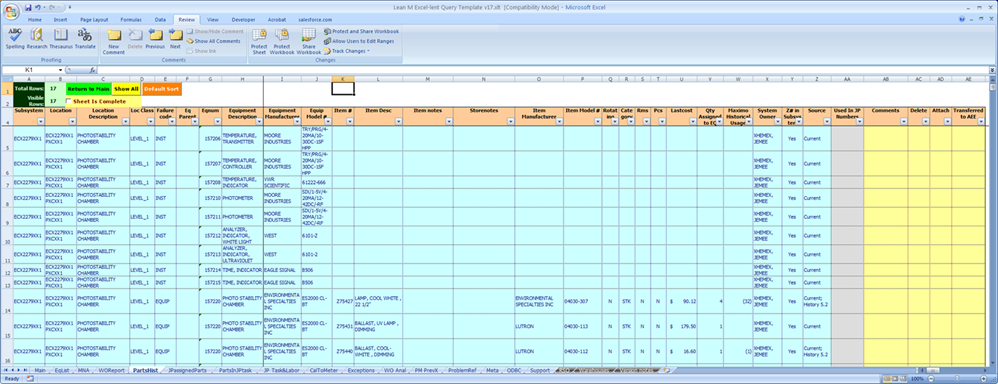Click the Return to Main button
The image size is (998, 384).
pos(88,89)
